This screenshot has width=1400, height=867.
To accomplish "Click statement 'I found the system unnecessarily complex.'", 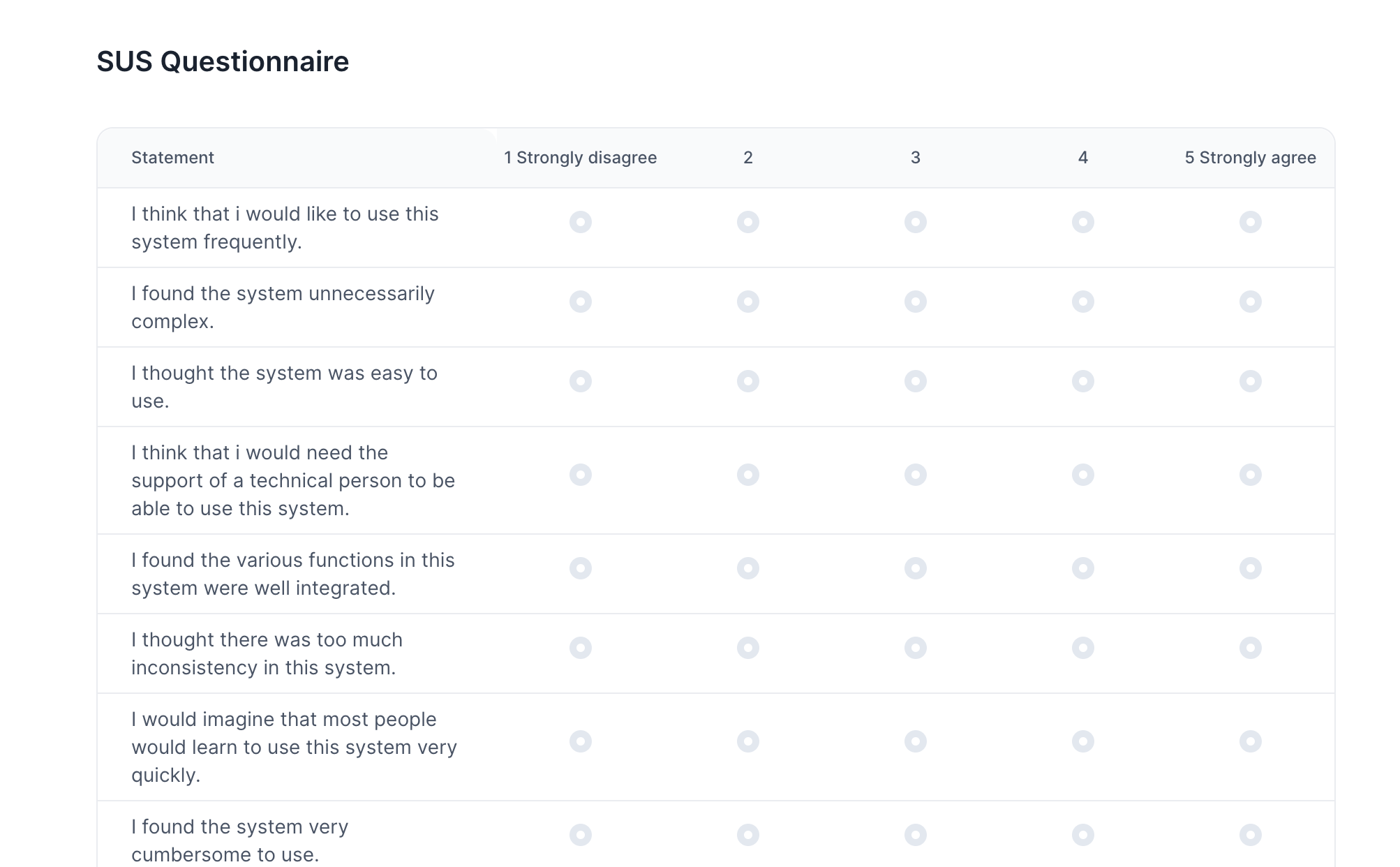I will [x=283, y=307].
